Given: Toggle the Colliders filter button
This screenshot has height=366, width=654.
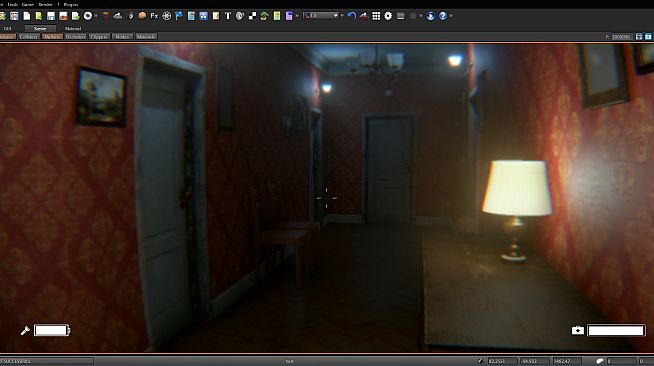Looking at the screenshot, I should point(29,37).
